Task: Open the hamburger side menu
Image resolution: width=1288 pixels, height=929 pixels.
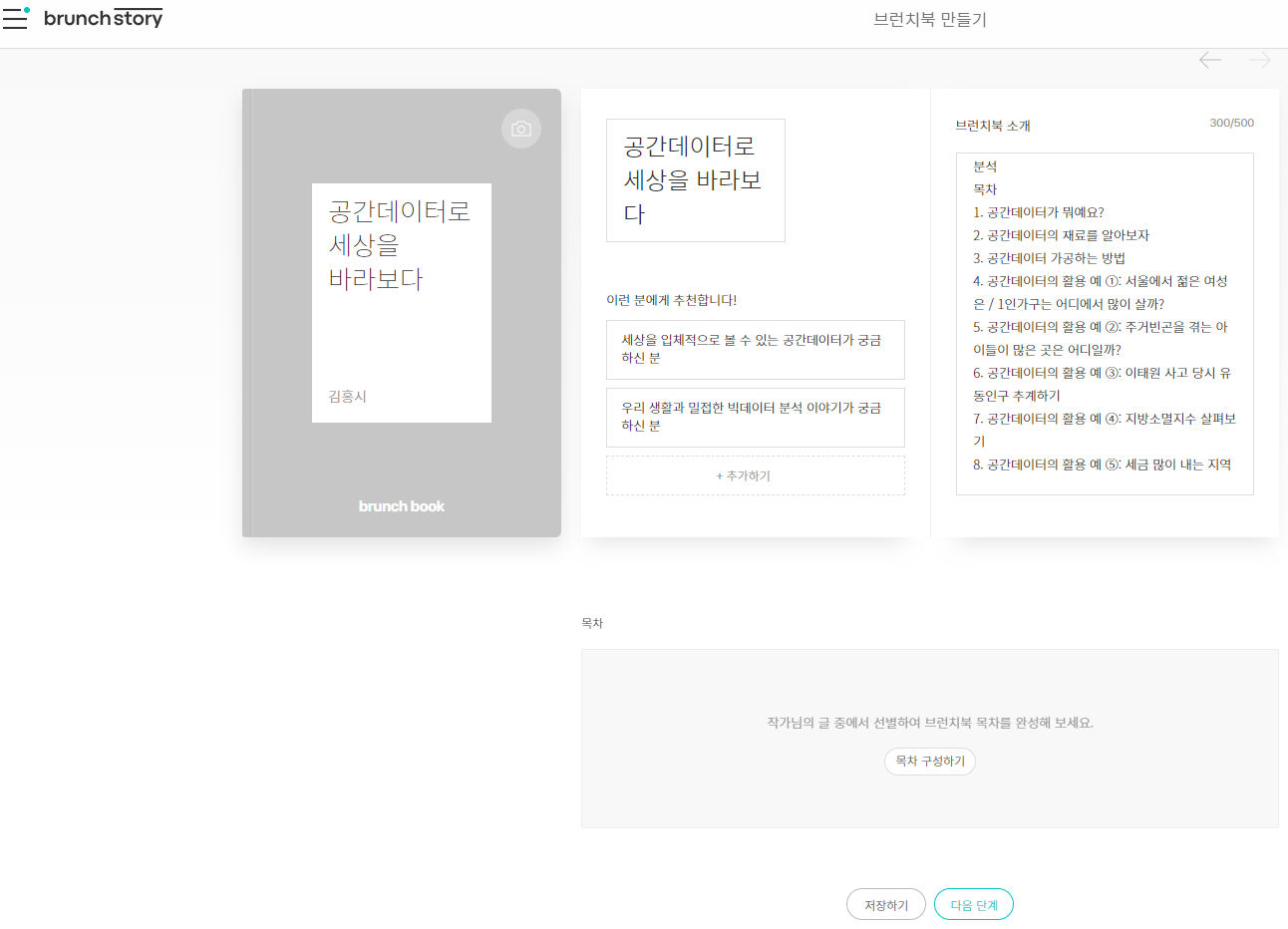Action: (x=16, y=18)
